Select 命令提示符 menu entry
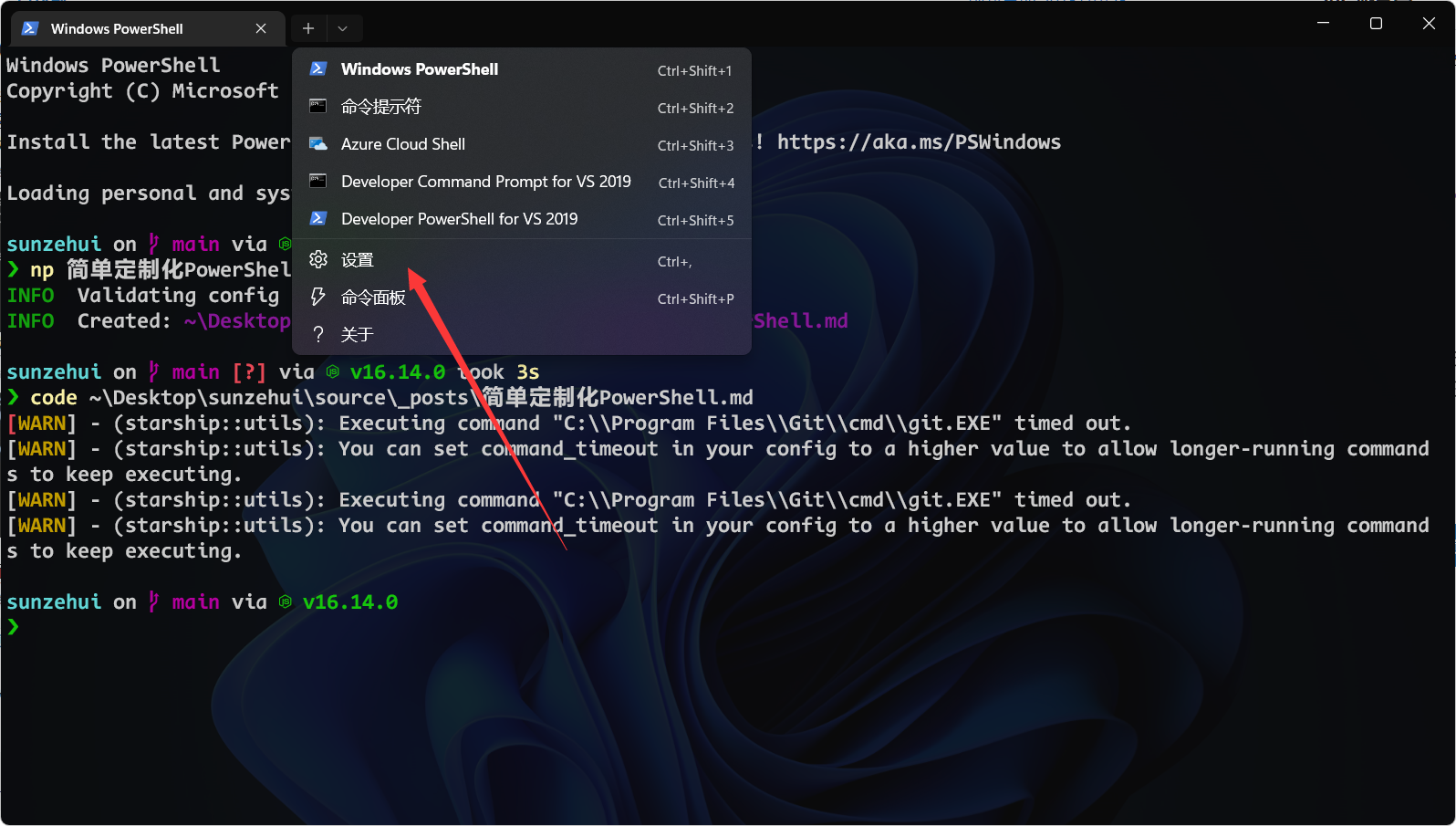This screenshot has height=826, width=1456. coord(521,107)
